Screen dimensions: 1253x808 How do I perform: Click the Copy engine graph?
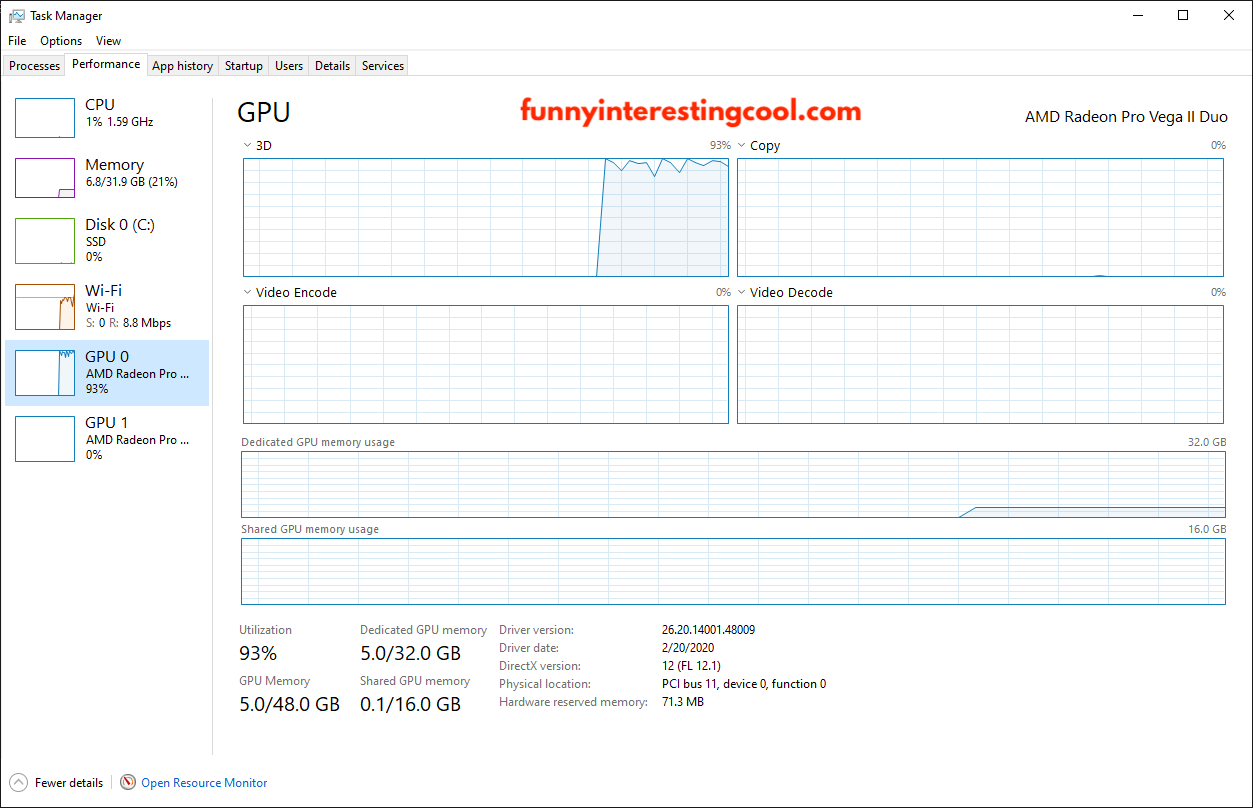[x=980, y=217]
